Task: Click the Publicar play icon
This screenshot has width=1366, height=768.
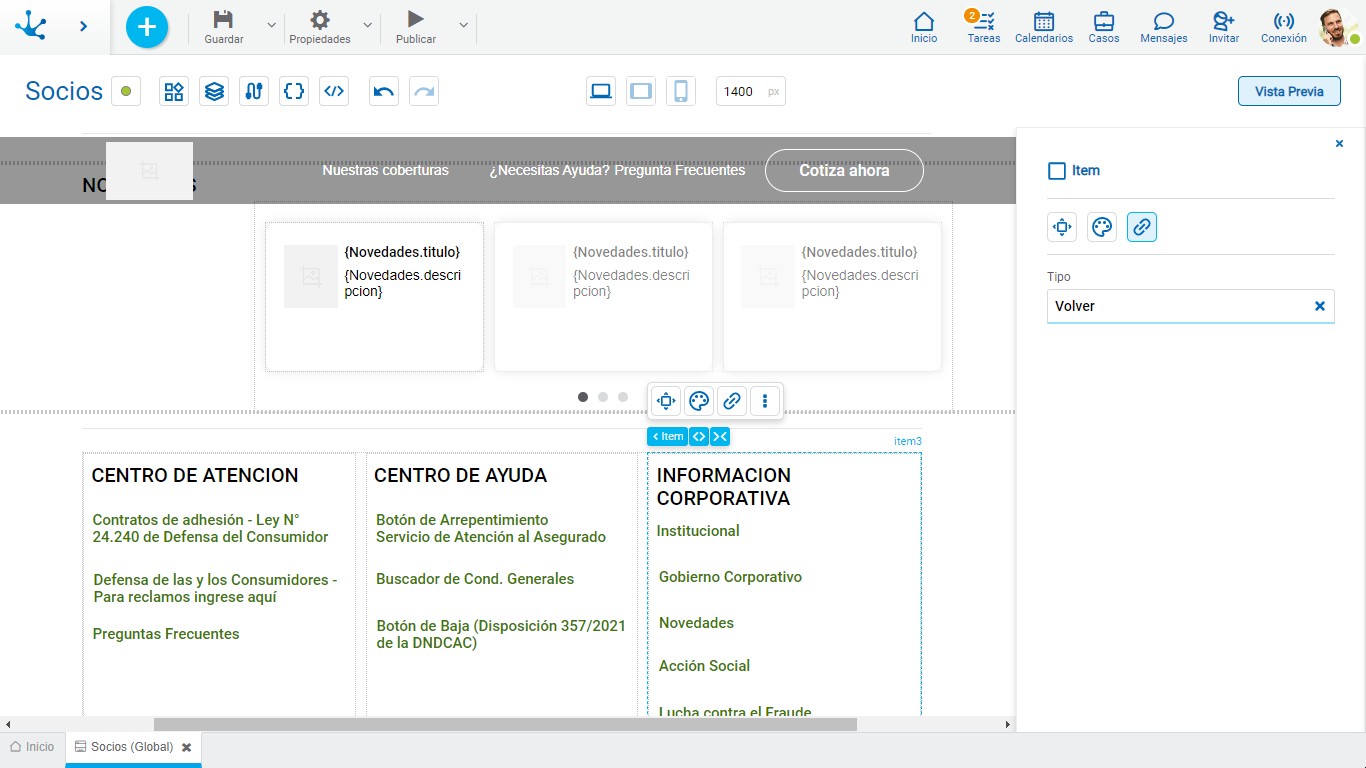Action: 416,19
